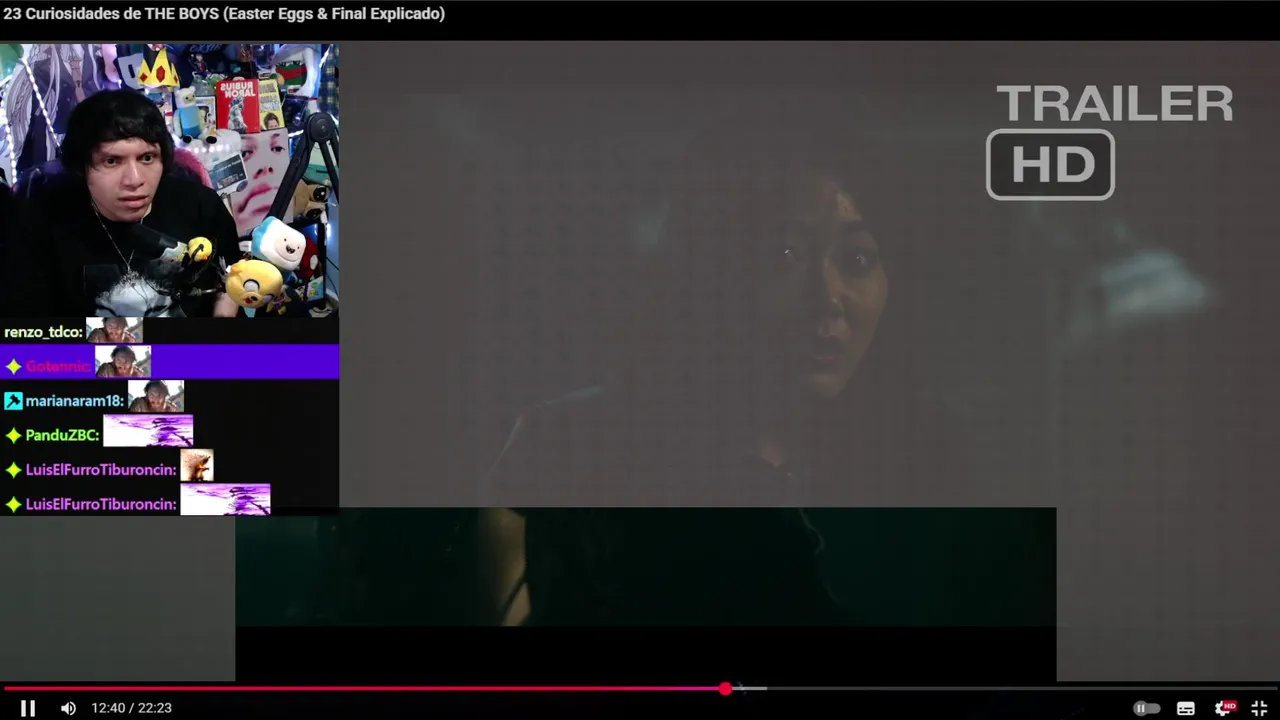Click the streamer webcam overlay
This screenshot has height=720, width=1280.
point(169,180)
